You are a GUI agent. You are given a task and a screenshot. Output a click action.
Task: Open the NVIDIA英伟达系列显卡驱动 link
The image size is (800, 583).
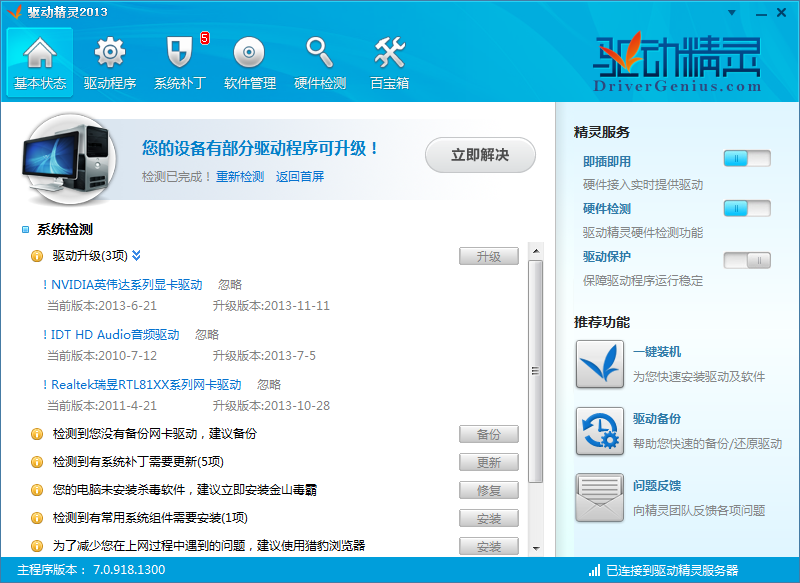(127, 285)
